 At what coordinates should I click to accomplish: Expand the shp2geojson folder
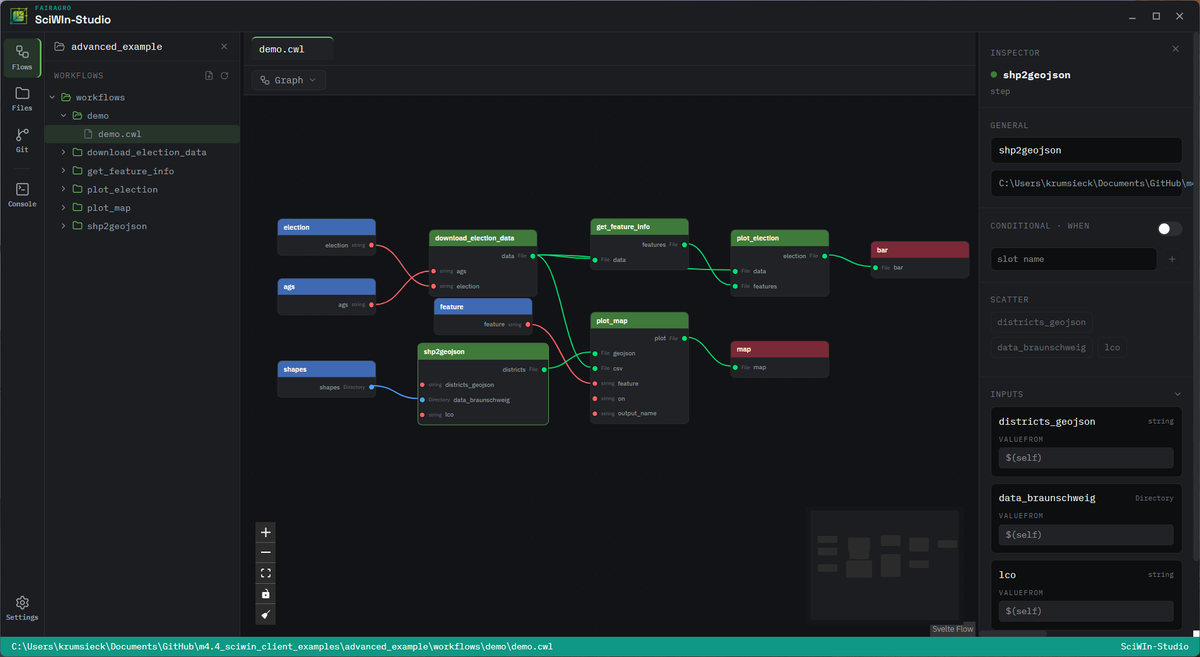tap(64, 226)
